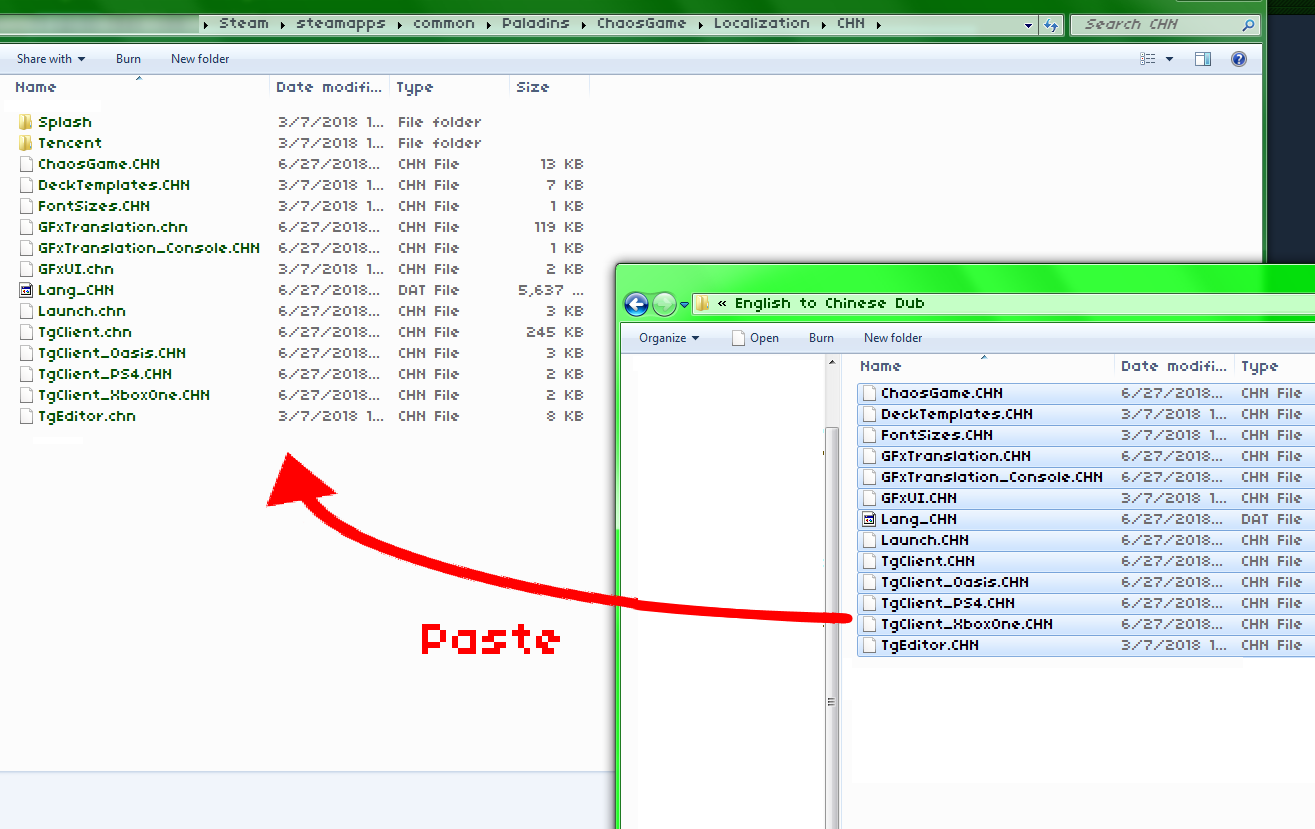Open the Share with dropdown menu
The height and width of the screenshot is (829, 1315).
point(51,59)
